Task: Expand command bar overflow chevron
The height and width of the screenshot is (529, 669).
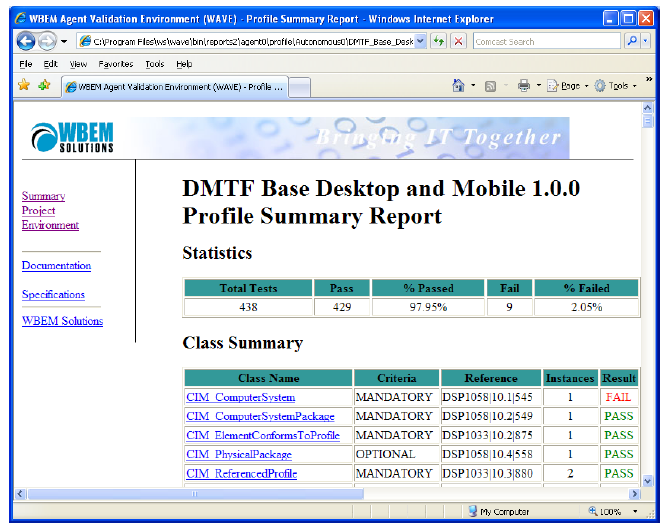Action: click(649, 79)
